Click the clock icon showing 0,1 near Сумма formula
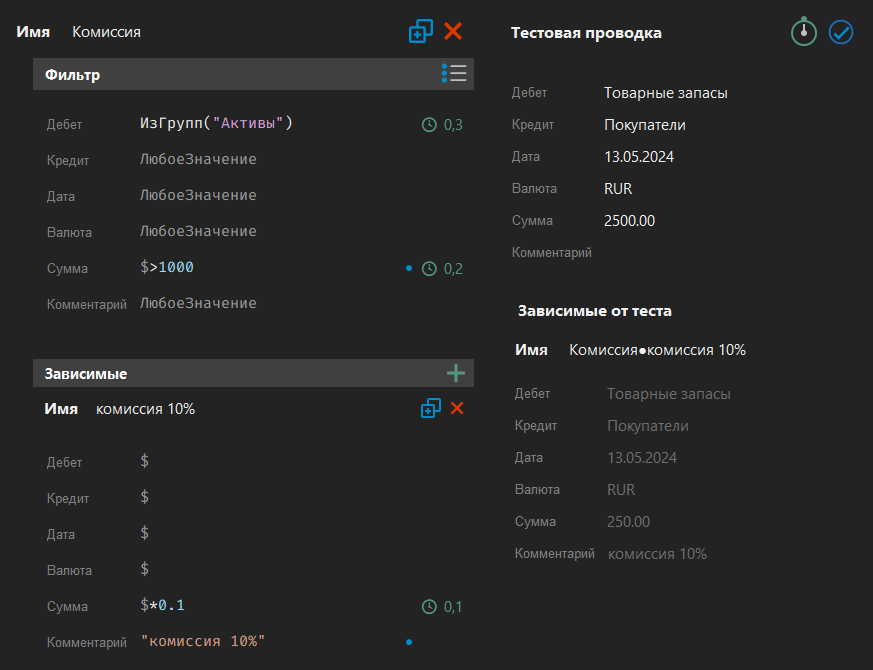 coord(429,606)
